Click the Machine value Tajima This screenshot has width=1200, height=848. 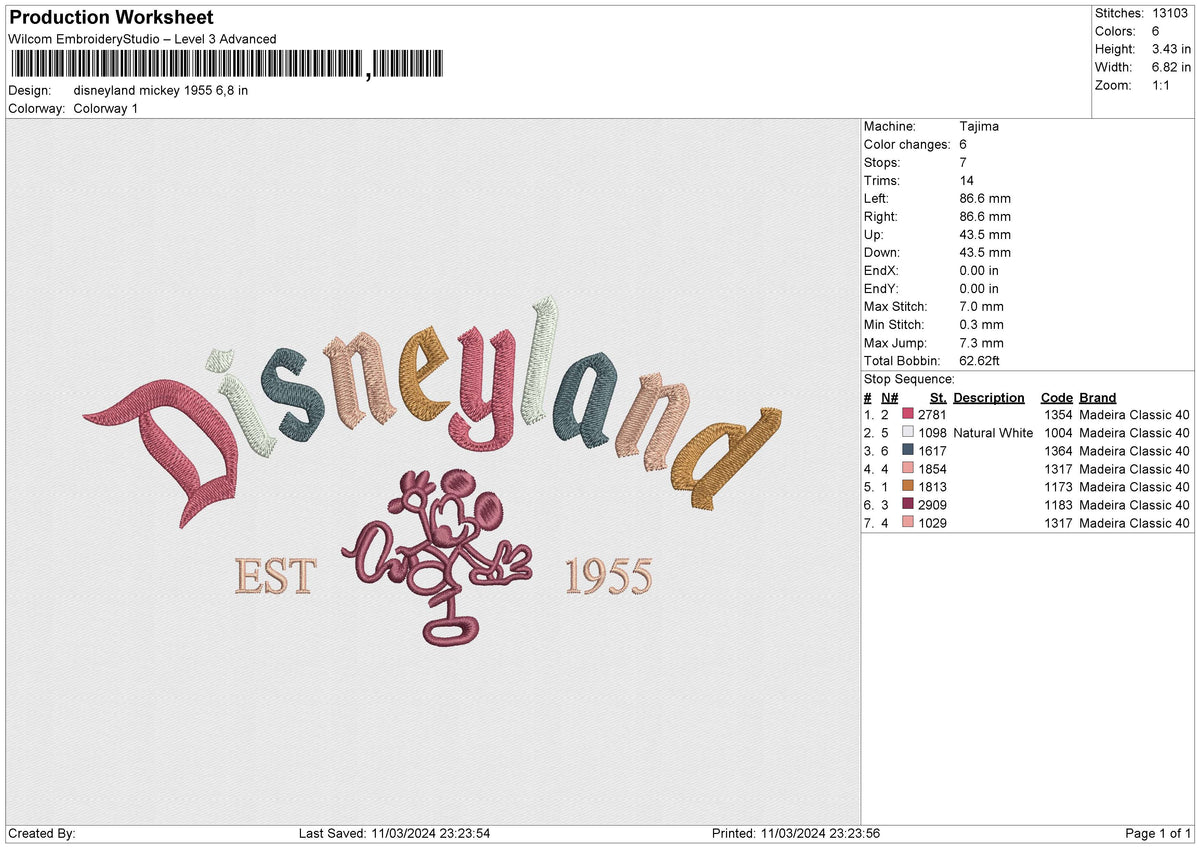point(979,126)
